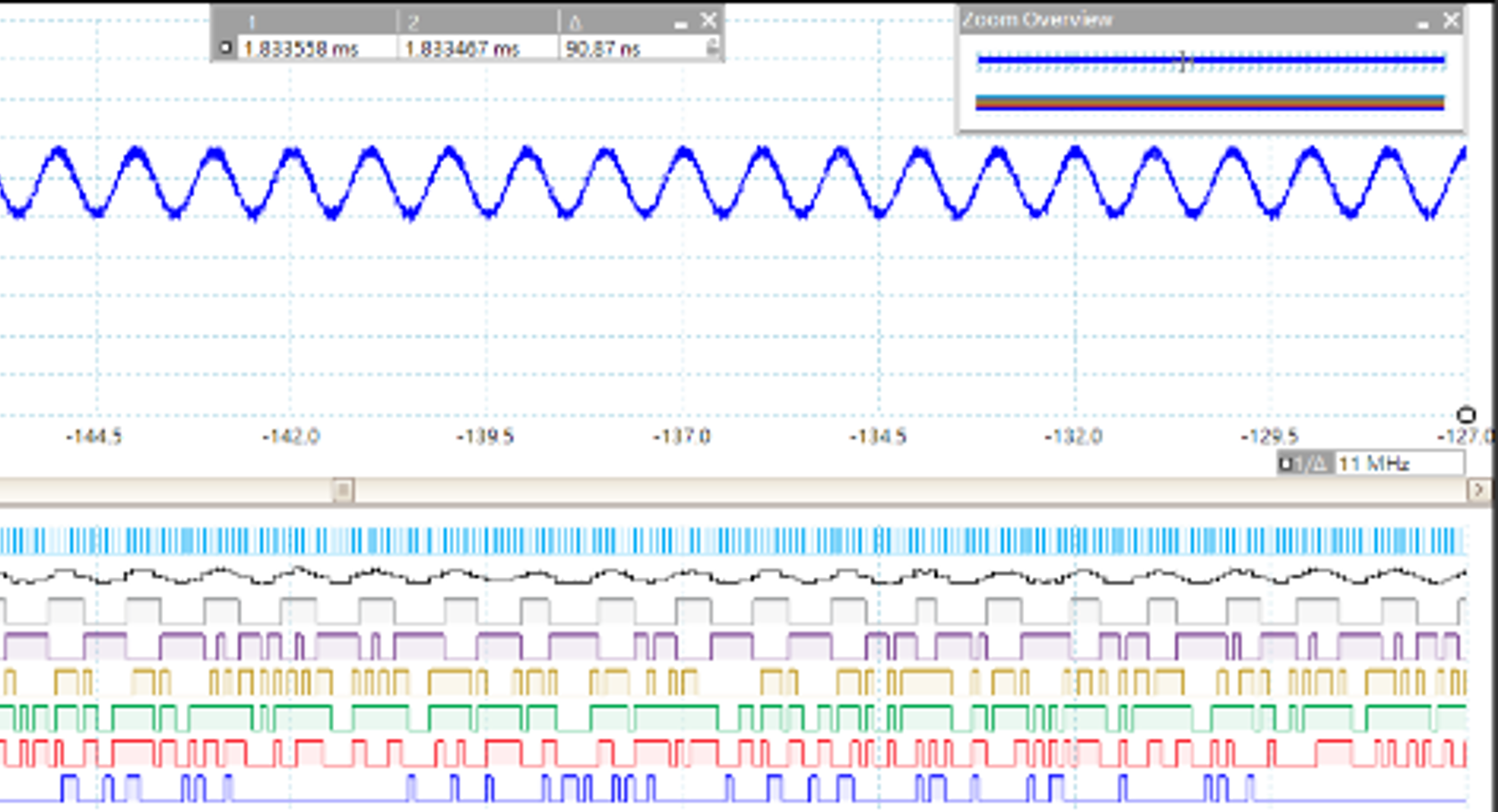Click the horizontal scrollbar thumb
Viewport: 1498px width, 812px height.
[x=343, y=490]
